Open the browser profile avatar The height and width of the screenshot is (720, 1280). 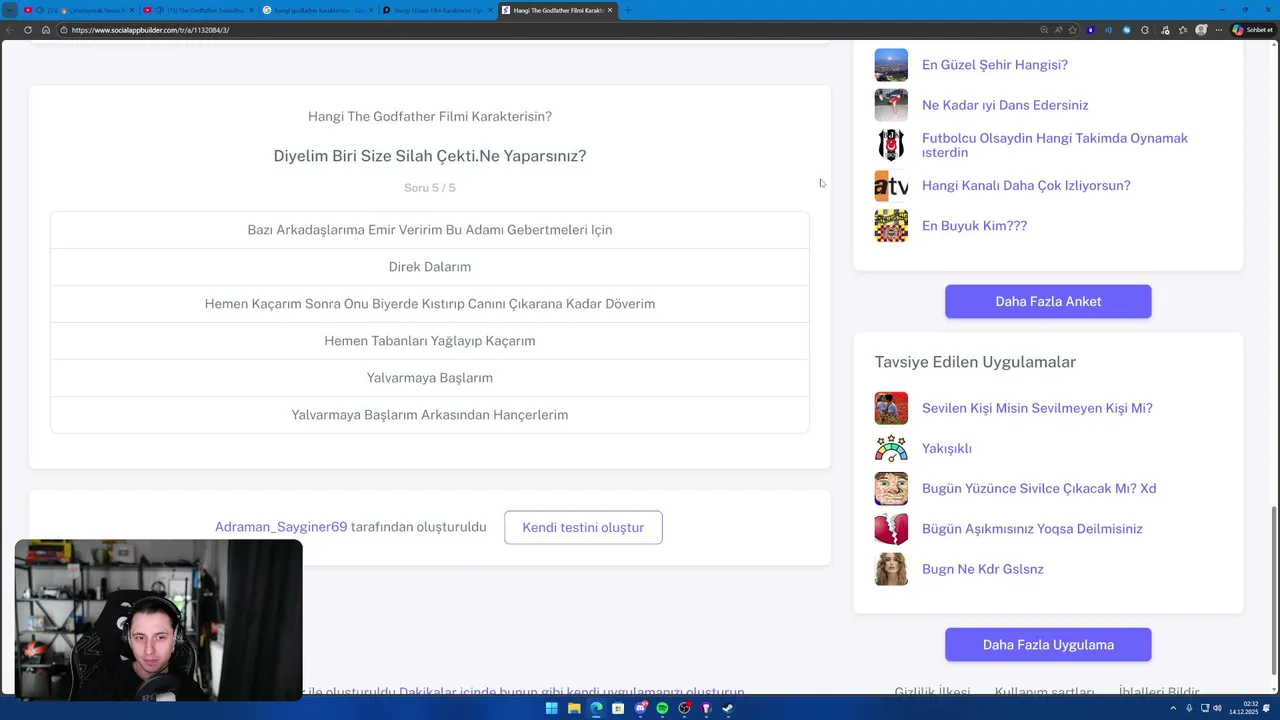[1201, 30]
